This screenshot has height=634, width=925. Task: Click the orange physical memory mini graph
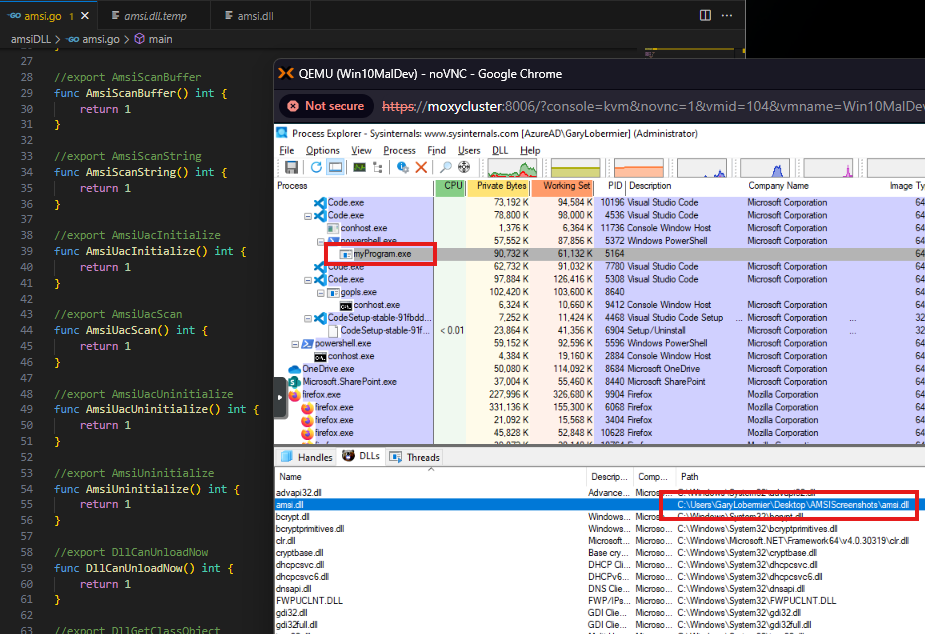638,167
